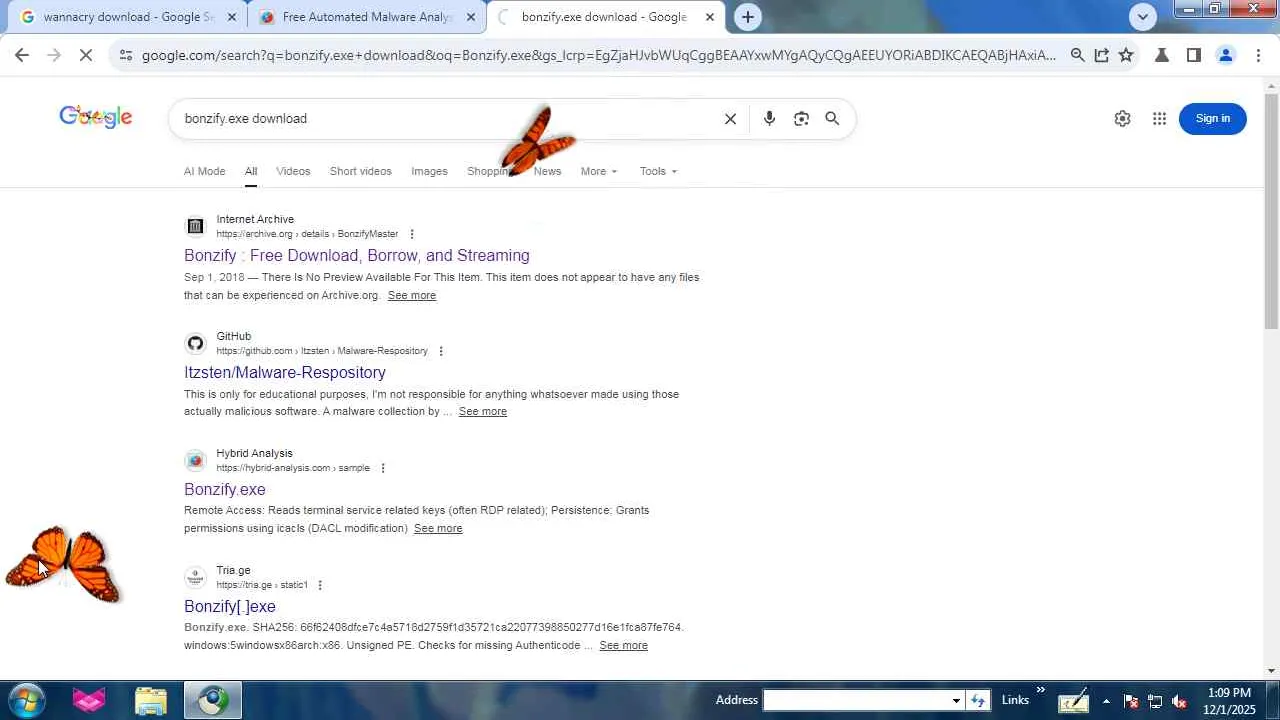Open the Tria.ge Bonzify[.]exe result
The height and width of the screenshot is (720, 1280).
[x=230, y=607]
